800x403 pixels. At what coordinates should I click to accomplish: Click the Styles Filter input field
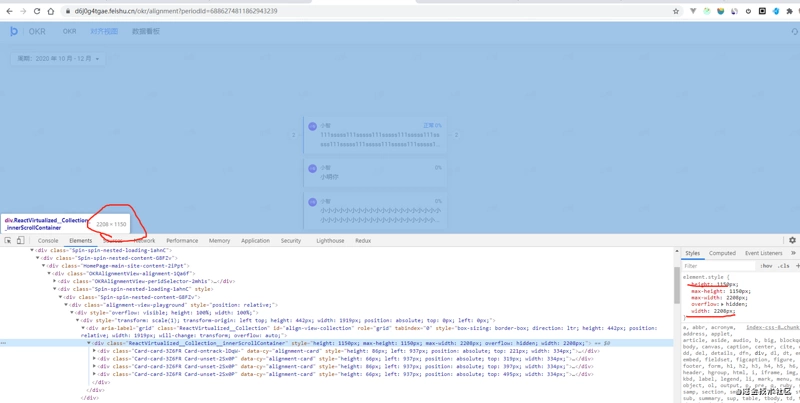coord(719,266)
